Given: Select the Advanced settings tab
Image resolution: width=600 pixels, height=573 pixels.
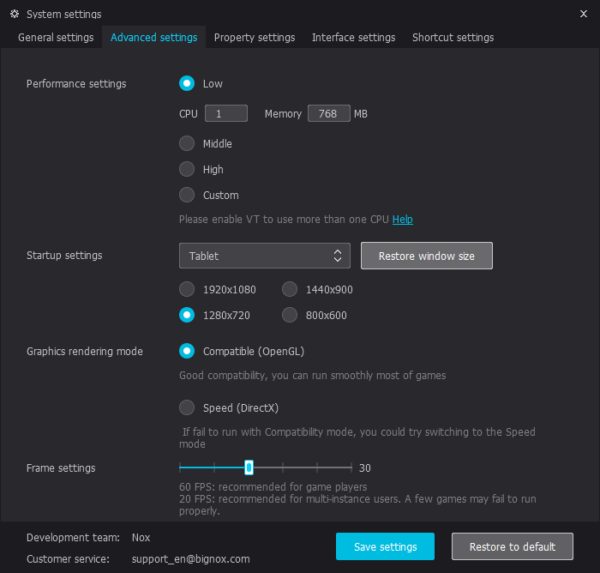Looking at the screenshot, I should pyautogui.click(x=154, y=37).
